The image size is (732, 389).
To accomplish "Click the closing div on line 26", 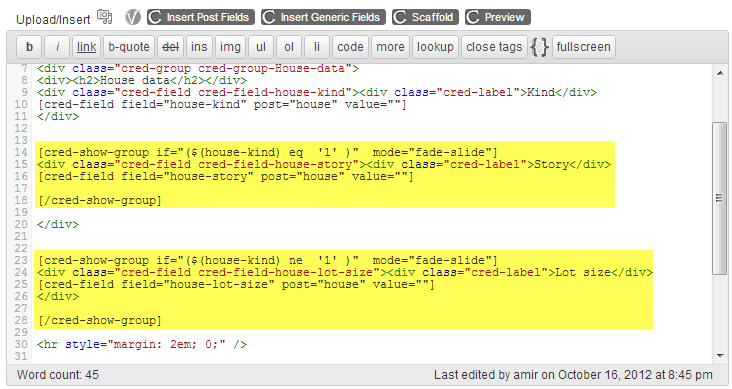I will pos(58,296).
